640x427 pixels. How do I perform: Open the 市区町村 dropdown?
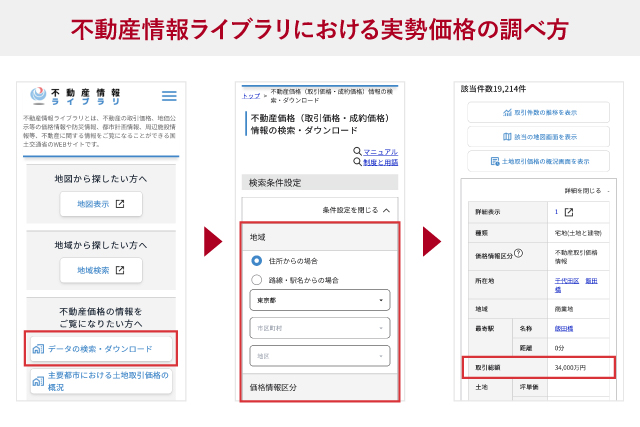pos(320,328)
